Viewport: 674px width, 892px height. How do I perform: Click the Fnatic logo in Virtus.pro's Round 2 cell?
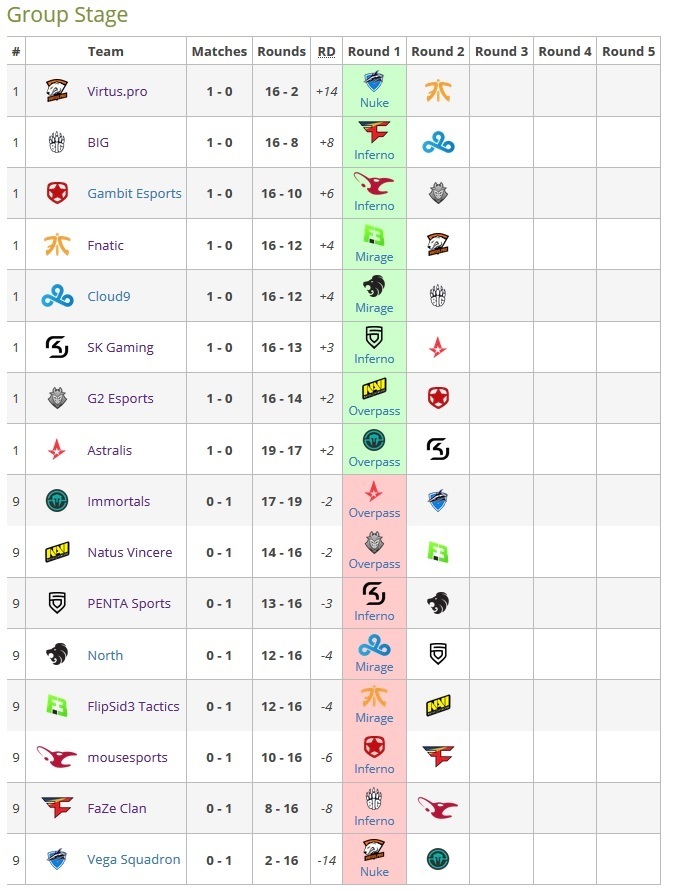pyautogui.click(x=438, y=91)
